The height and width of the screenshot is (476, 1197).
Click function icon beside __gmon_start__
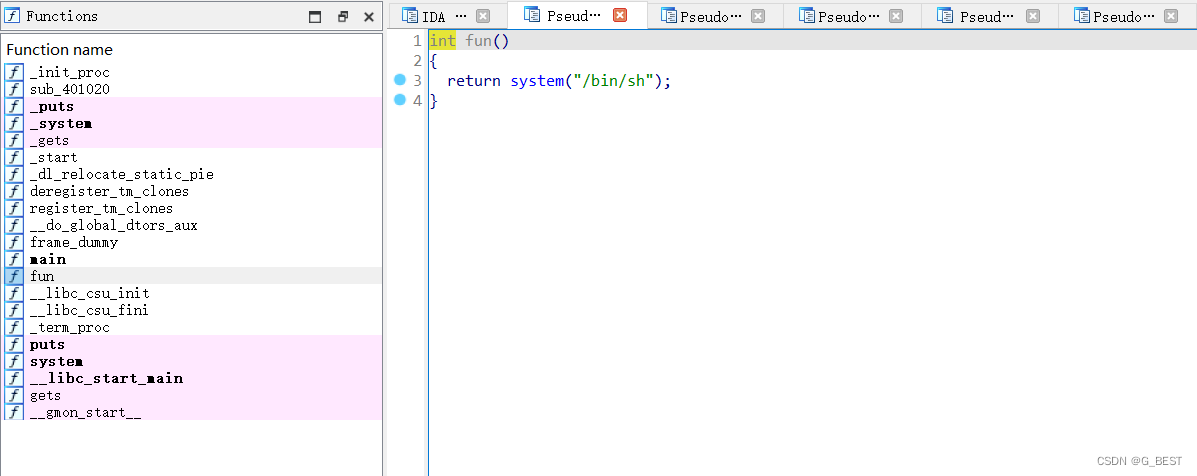pos(14,413)
